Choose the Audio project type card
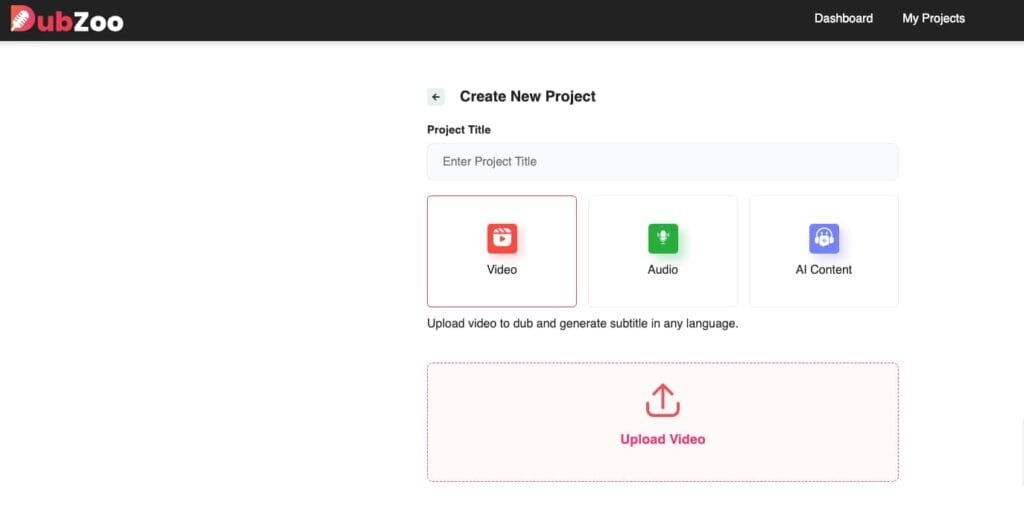Screen dimensions: 1024x505 pos(662,290)
